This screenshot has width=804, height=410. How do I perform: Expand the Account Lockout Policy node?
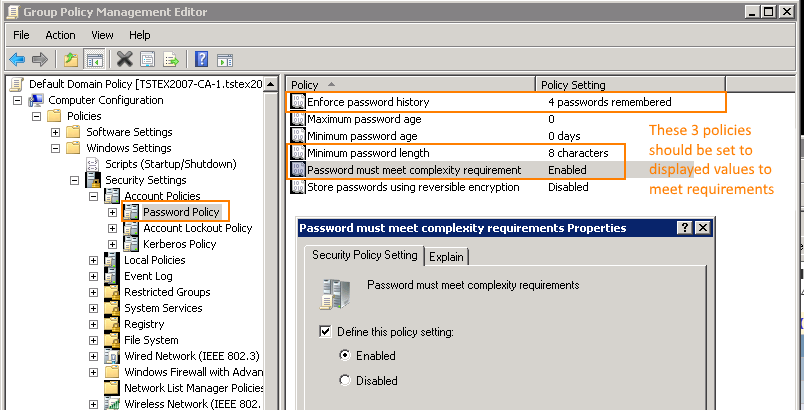point(112,228)
